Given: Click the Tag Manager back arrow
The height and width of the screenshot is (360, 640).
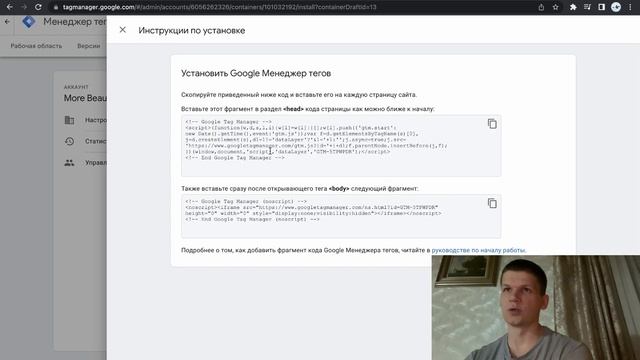Looking at the screenshot, I should pyautogui.click(x=7, y=22).
